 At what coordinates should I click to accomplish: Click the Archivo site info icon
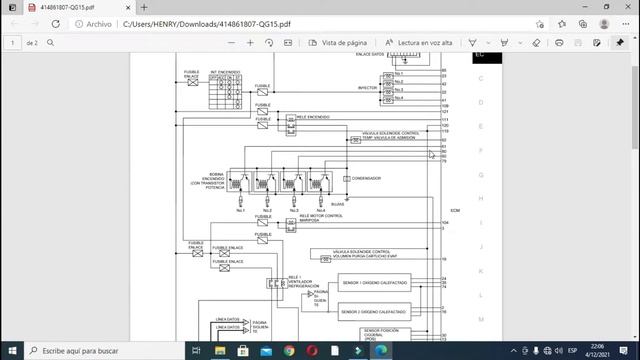(x=79, y=24)
